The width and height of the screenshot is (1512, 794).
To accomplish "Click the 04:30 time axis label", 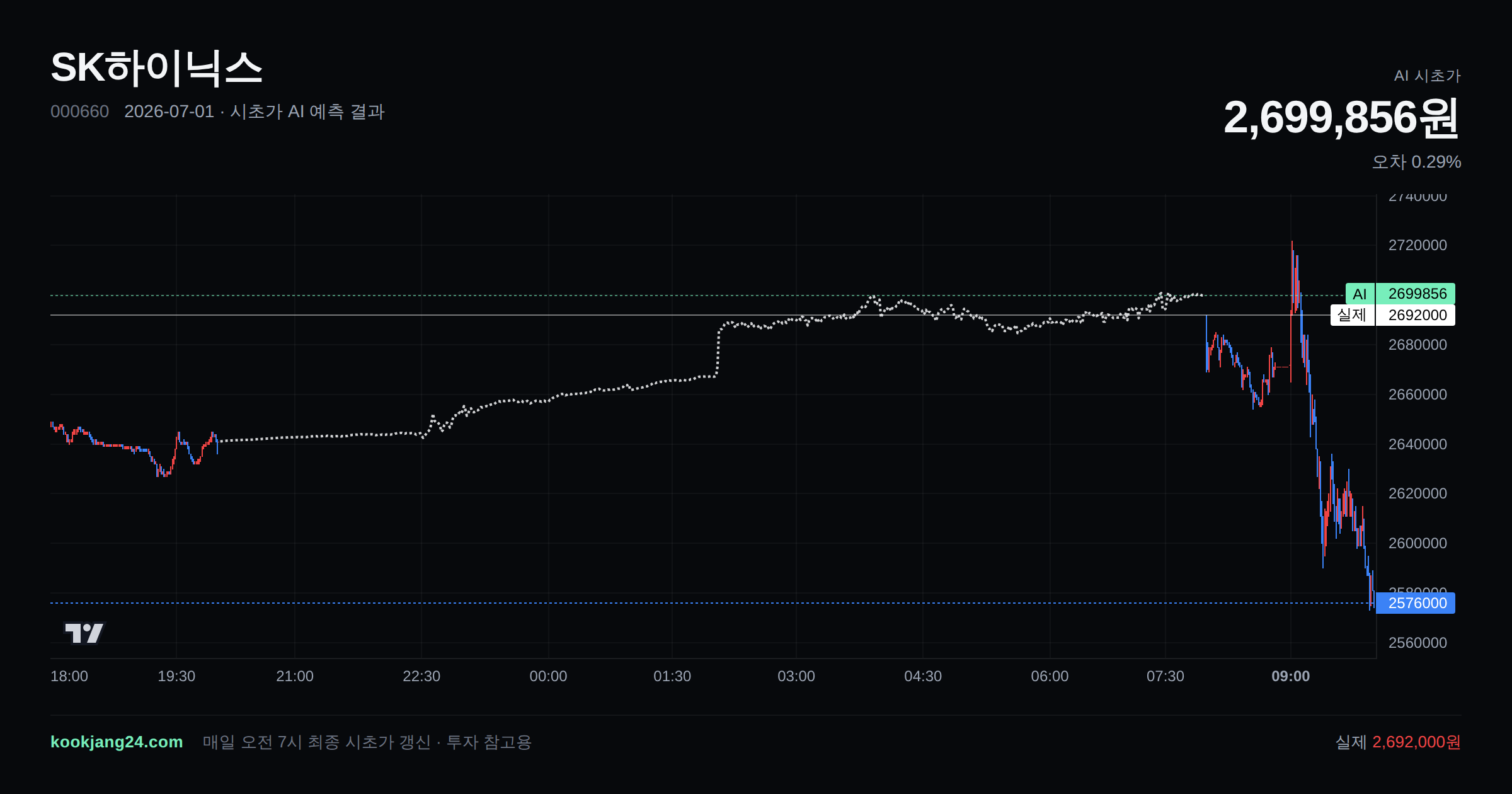I will pos(923,676).
